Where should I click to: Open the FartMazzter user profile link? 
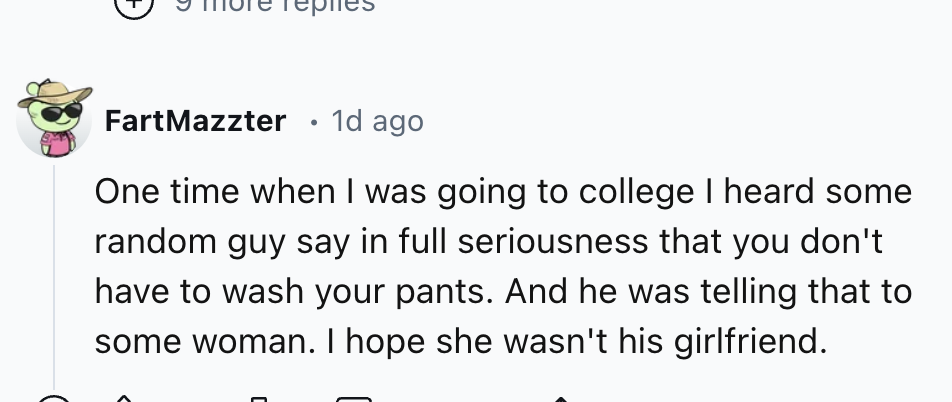pos(195,122)
